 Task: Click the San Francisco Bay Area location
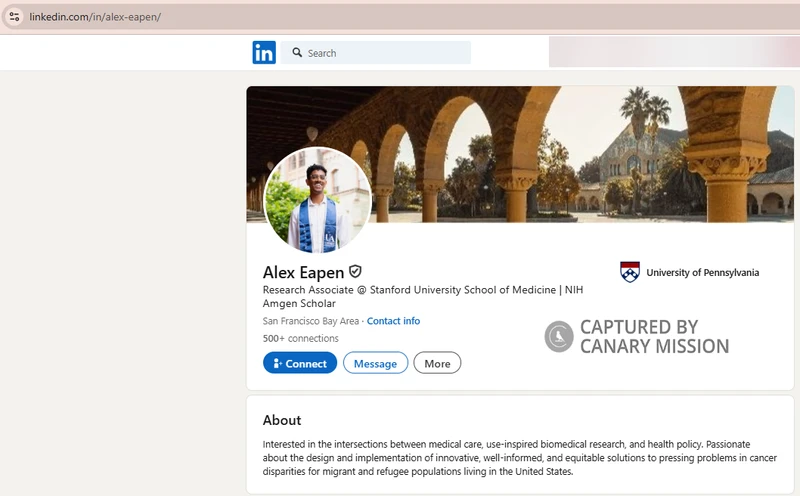(x=311, y=321)
